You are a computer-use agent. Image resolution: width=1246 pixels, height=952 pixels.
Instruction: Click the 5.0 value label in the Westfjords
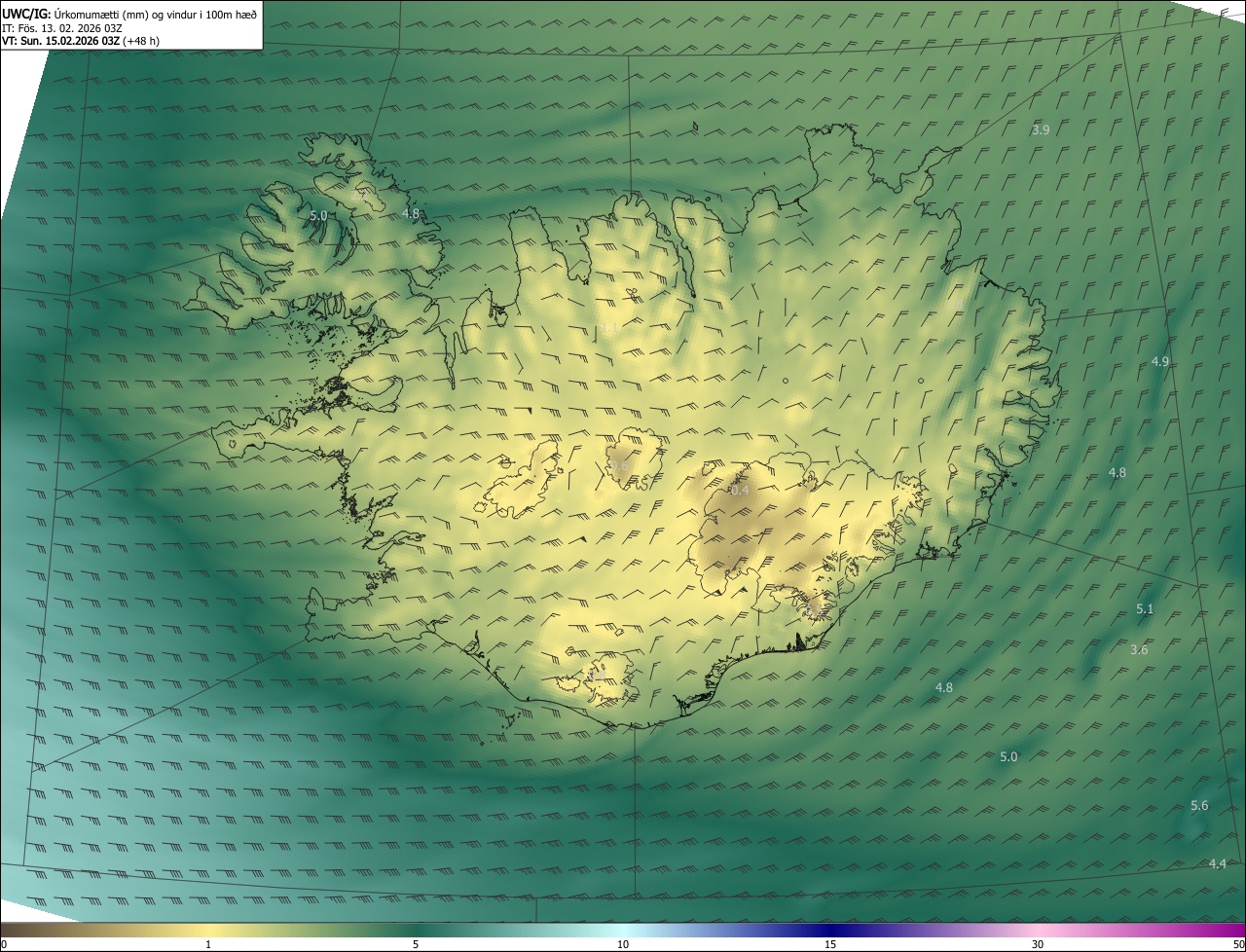(x=317, y=215)
